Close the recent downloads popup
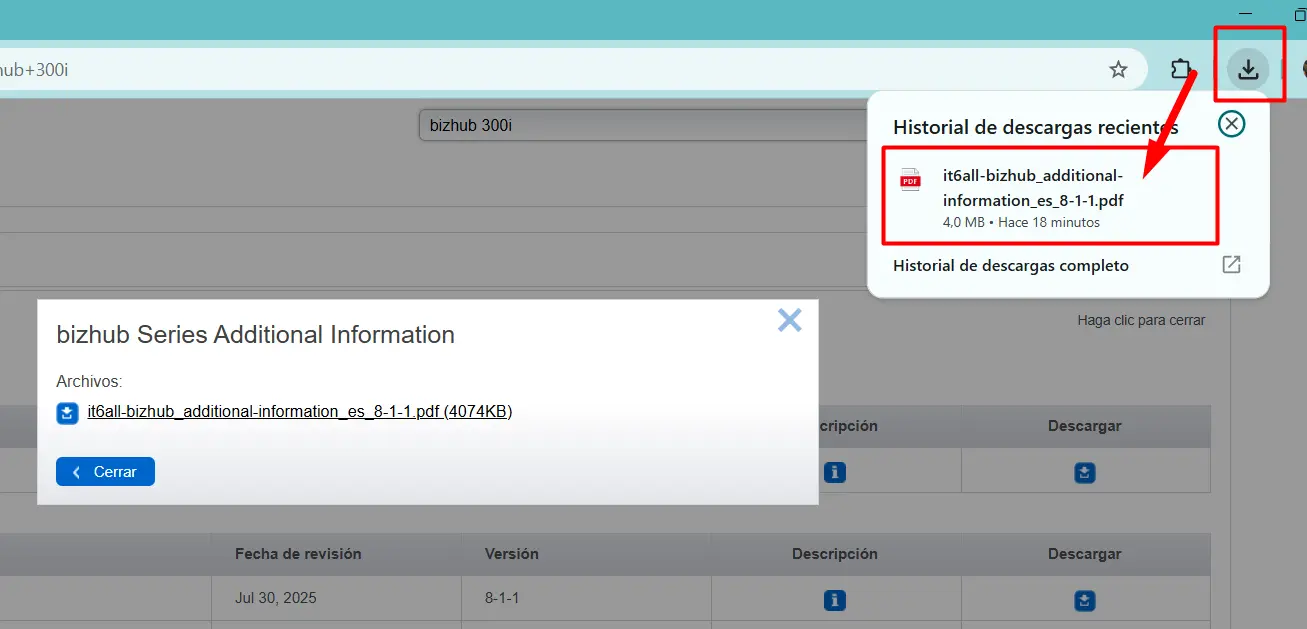The image size is (1307, 629). click(1232, 124)
